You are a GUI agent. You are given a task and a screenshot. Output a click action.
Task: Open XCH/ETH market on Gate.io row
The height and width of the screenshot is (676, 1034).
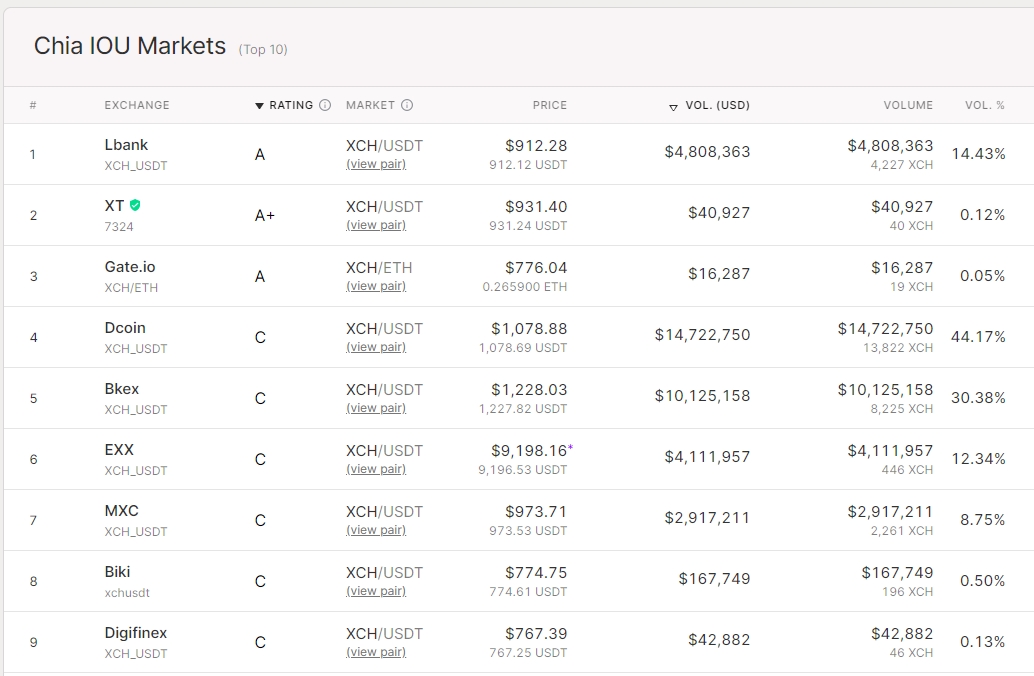379,268
